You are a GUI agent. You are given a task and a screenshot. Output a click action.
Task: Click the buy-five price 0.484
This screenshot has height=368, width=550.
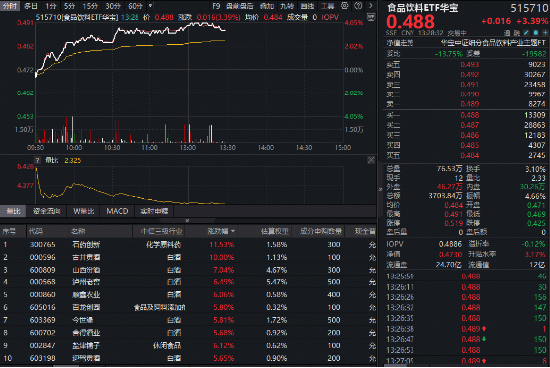click(x=470, y=155)
